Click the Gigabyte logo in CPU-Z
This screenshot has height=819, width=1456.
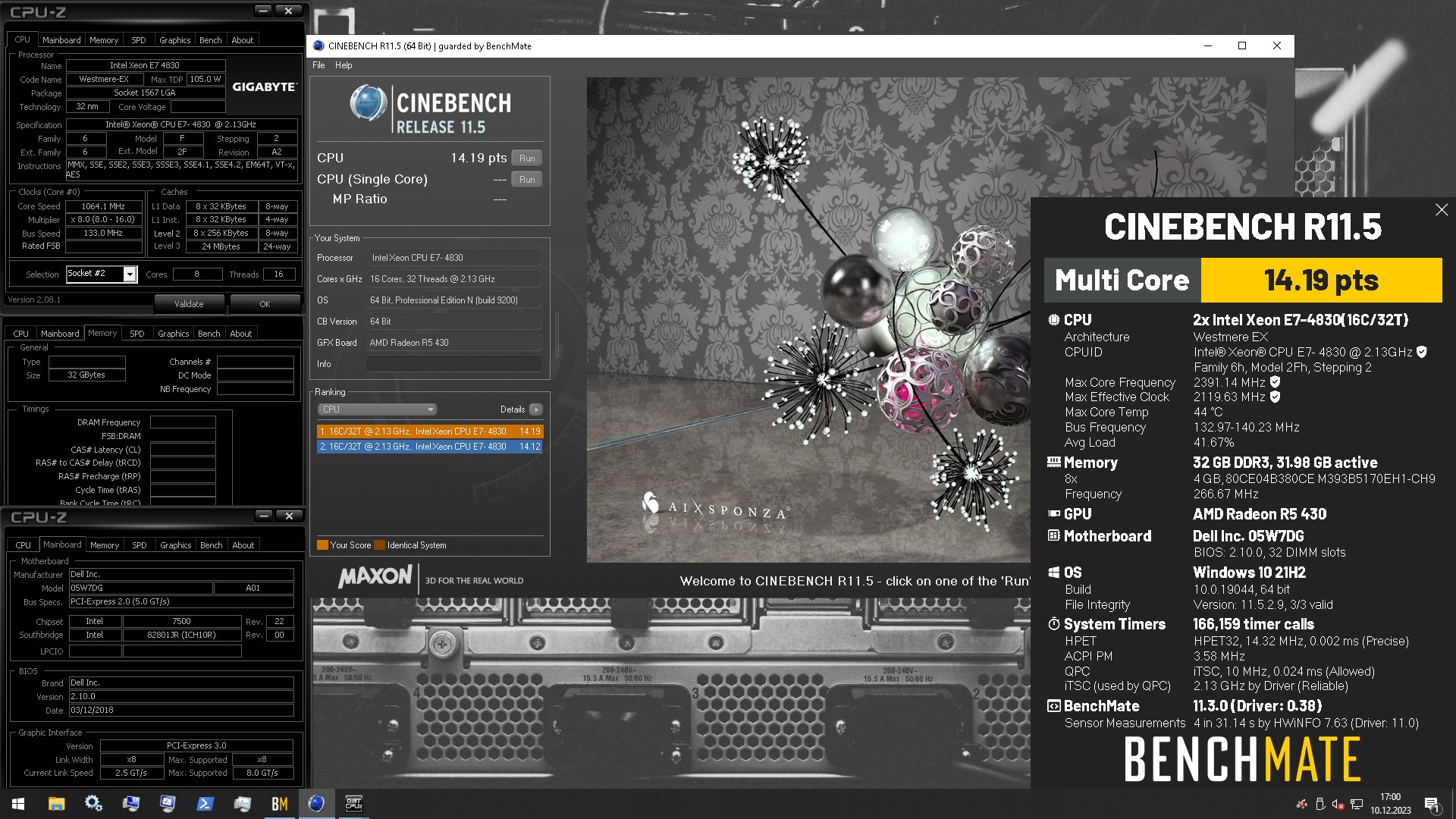coord(264,86)
